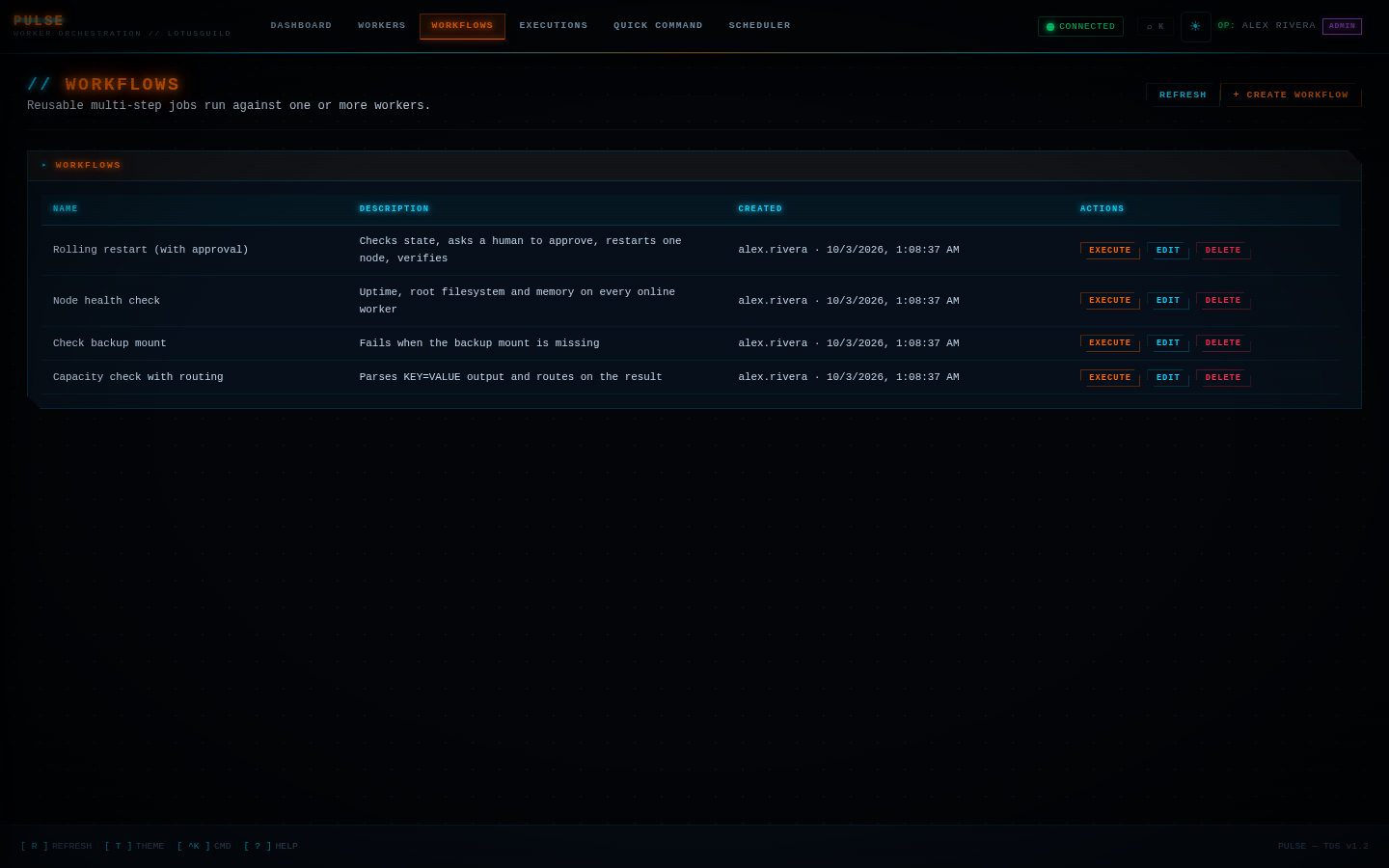Execute the Node health check workflow
The width and height of the screenshot is (1389, 868).
pyautogui.click(x=1110, y=301)
